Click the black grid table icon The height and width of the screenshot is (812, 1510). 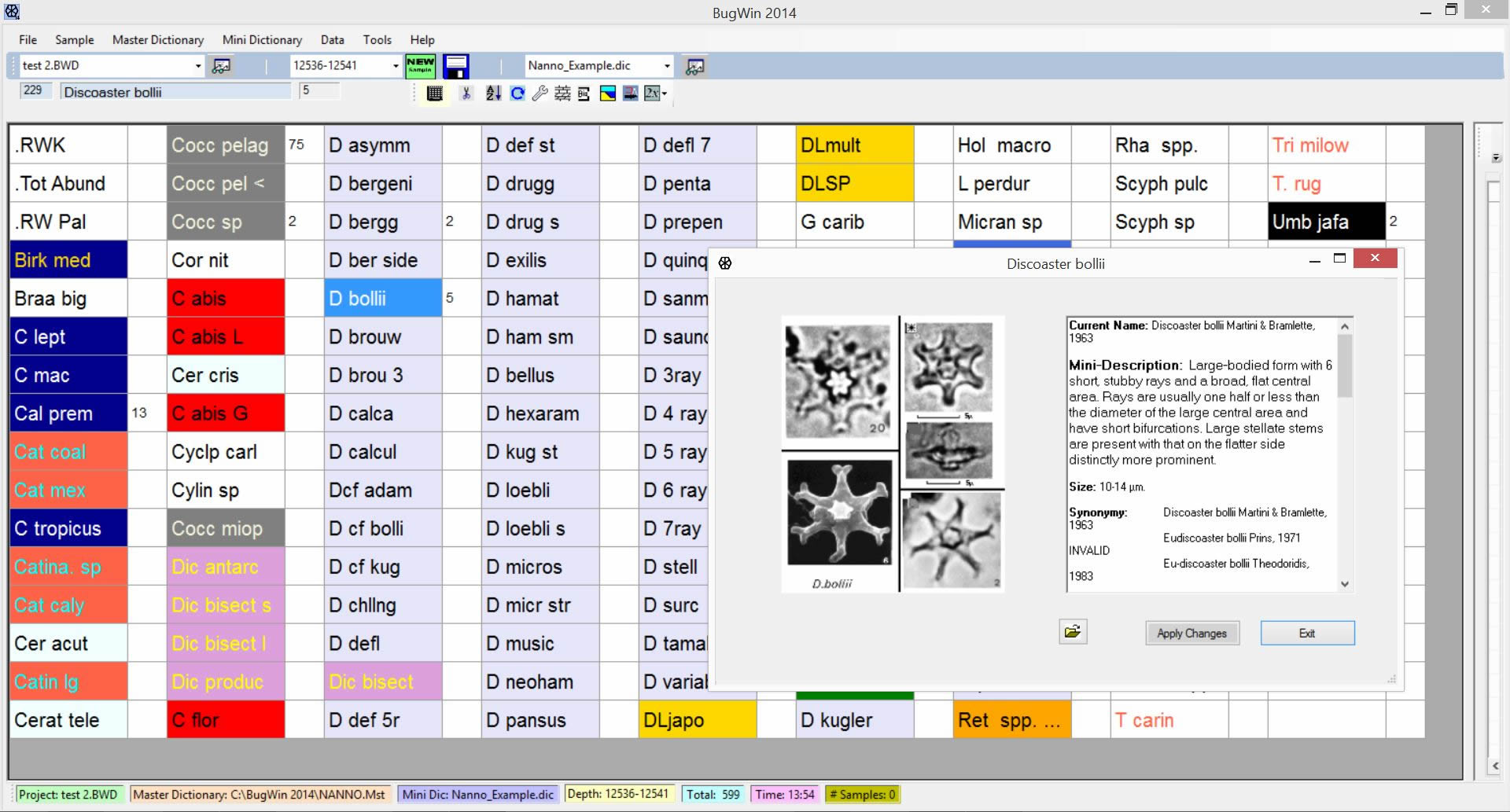[x=434, y=94]
